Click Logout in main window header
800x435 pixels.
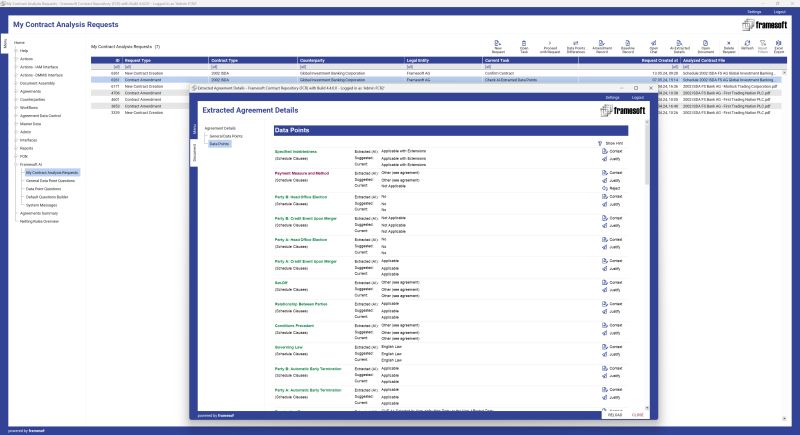(x=780, y=12)
